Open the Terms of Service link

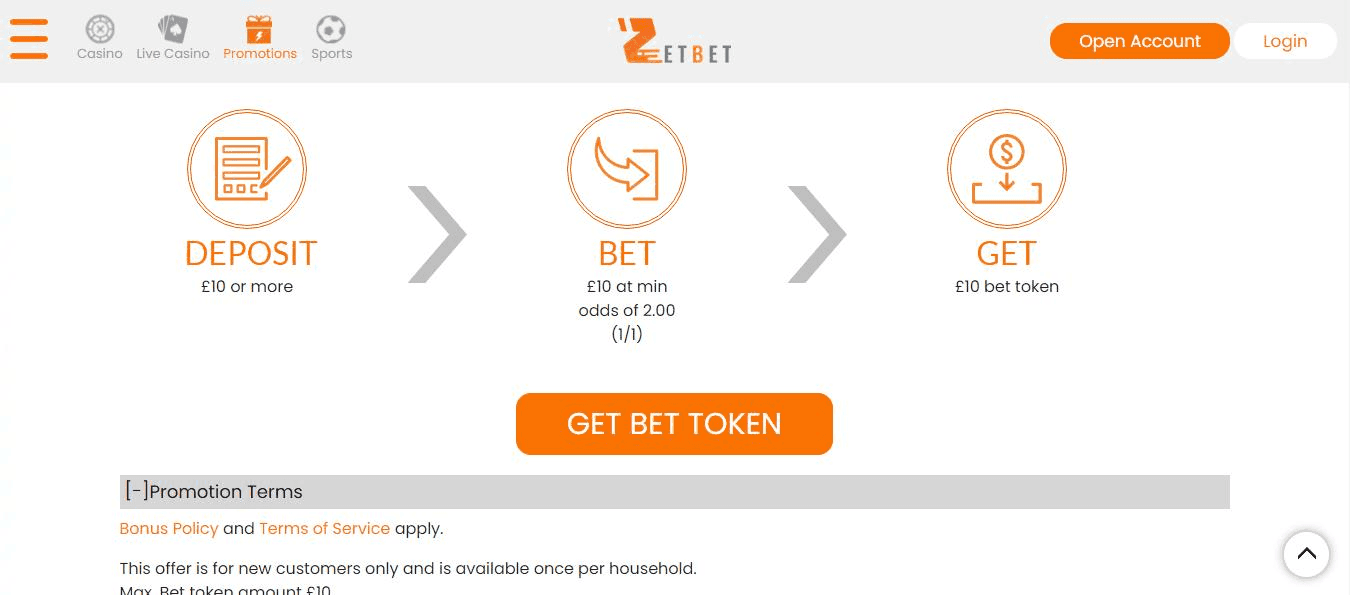[x=324, y=529]
